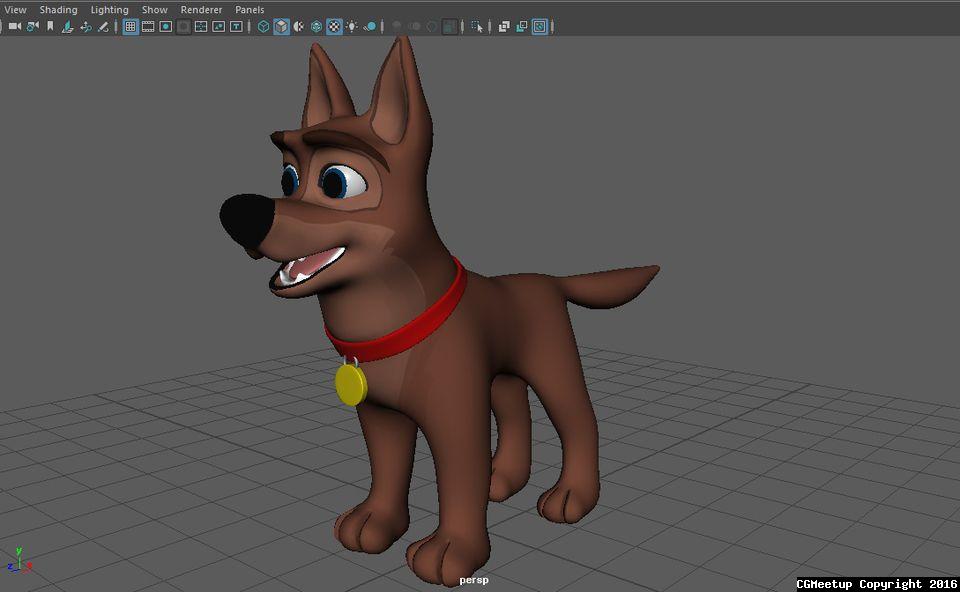Activate the 2D Pan/Zoom icon
Viewport: 960px width, 592px height.
coord(86,26)
